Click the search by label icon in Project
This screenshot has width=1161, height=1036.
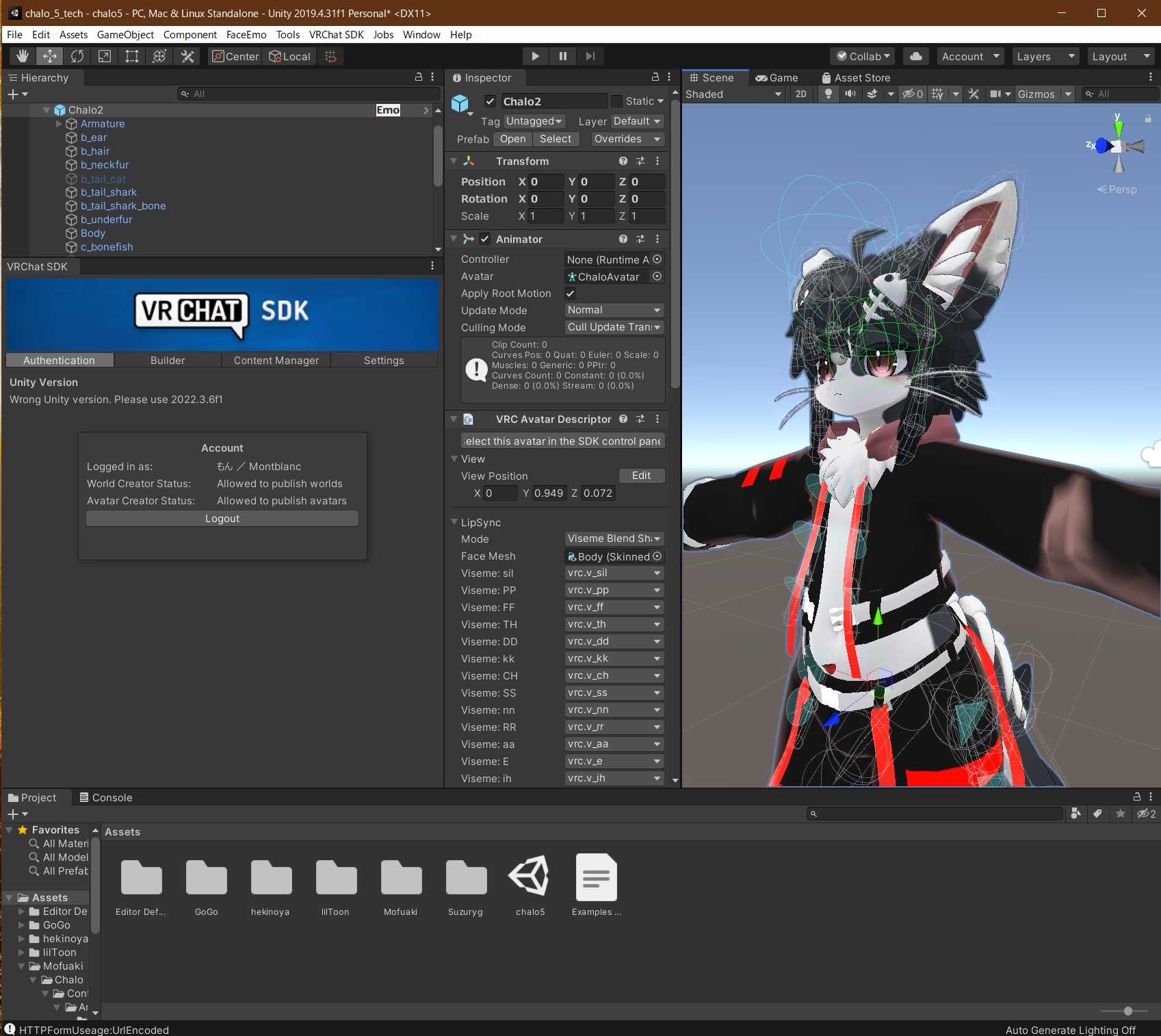(x=1097, y=814)
